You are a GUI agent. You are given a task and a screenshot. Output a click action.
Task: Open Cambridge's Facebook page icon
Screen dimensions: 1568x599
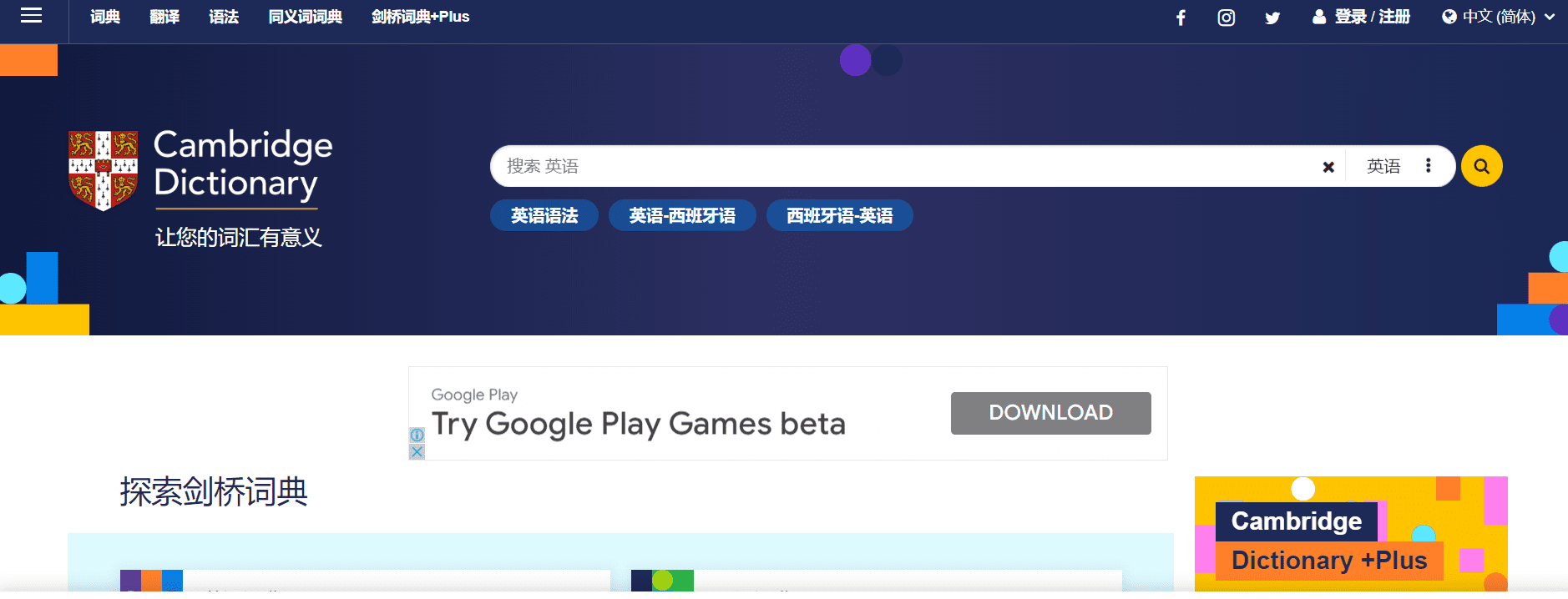pos(1181,18)
